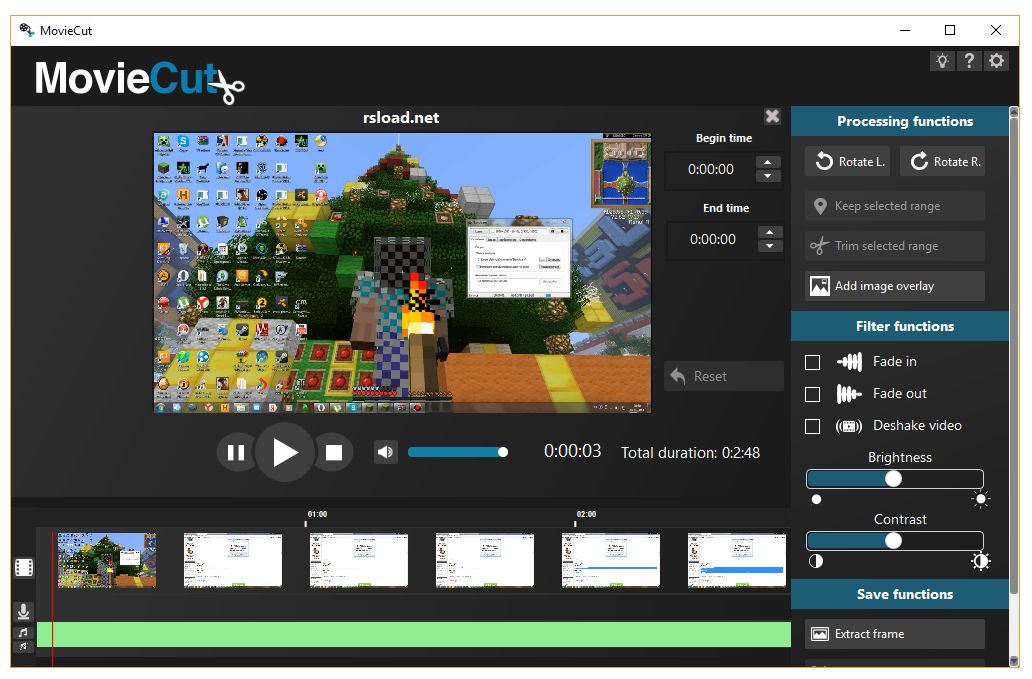1032x679 pixels.
Task: Adjust the Brightness slider
Action: pyautogui.click(x=895, y=479)
